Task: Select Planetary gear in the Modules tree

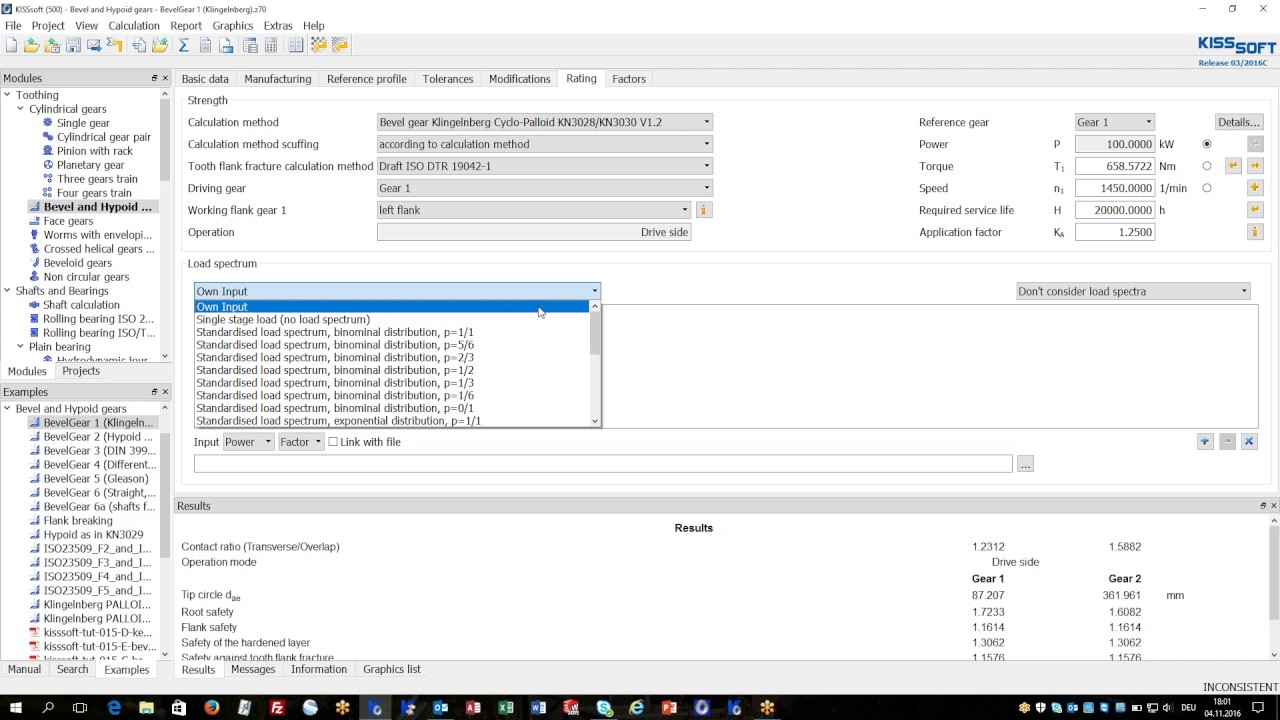Action: pyautogui.click(x=91, y=165)
